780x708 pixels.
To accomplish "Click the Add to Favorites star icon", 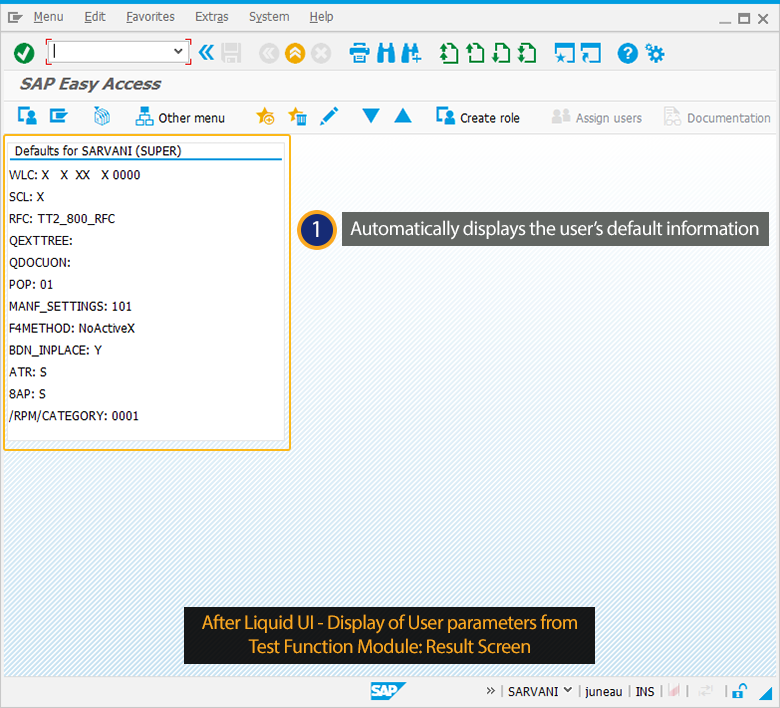I will [266, 117].
